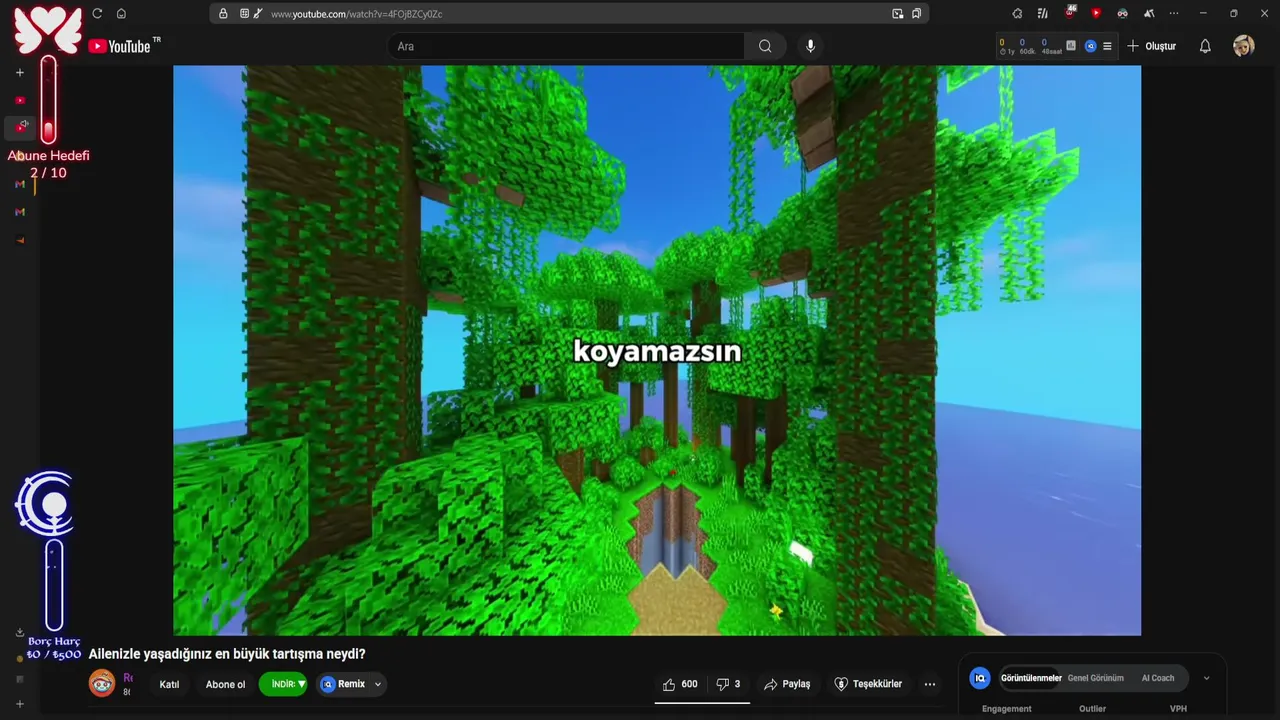Click the browser extensions puzzle icon
Viewport: 1280px width, 720px height.
pyautogui.click(x=1017, y=14)
